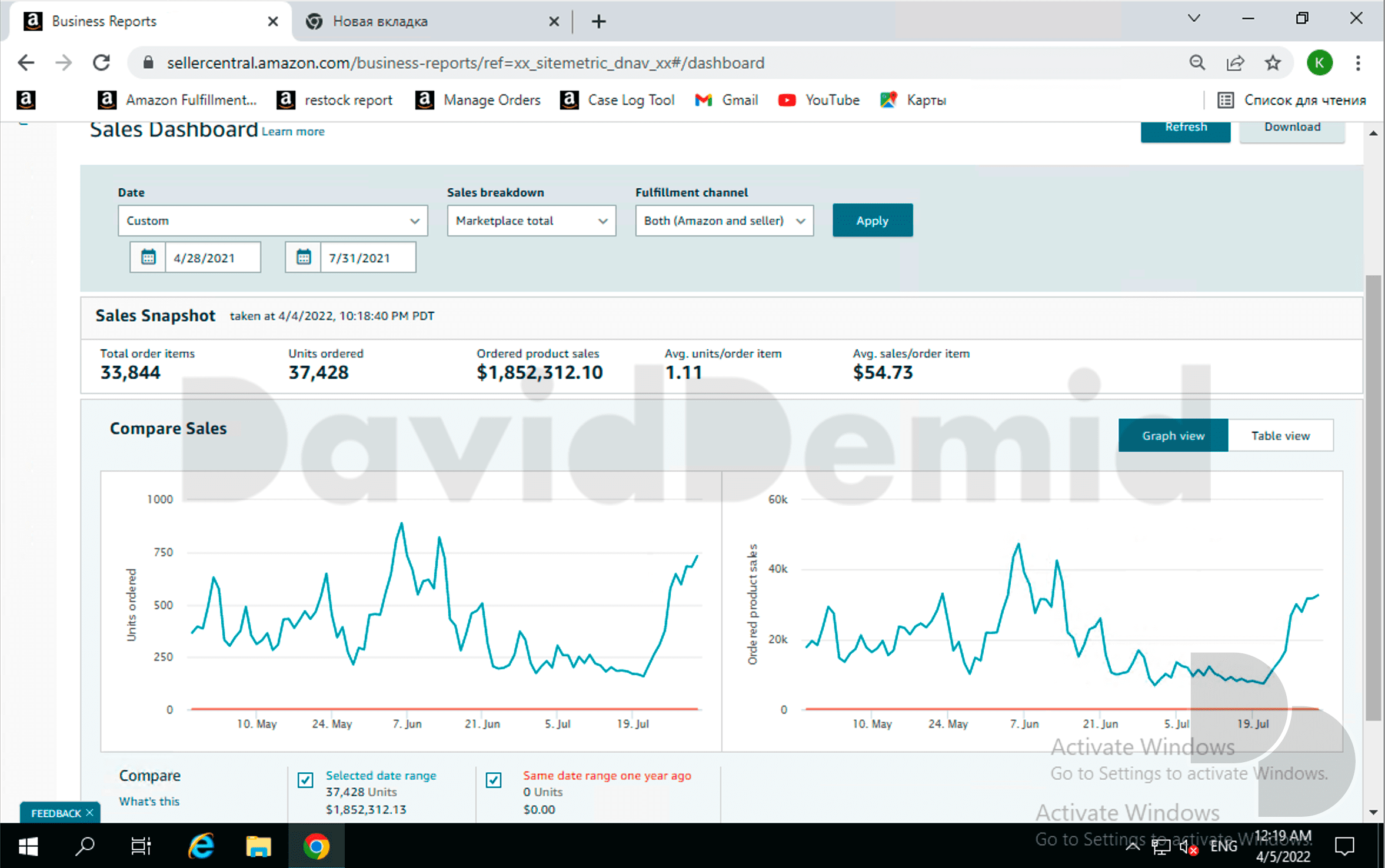Open File Explorer from taskbar
This screenshot has width=1385, height=868.
(258, 846)
